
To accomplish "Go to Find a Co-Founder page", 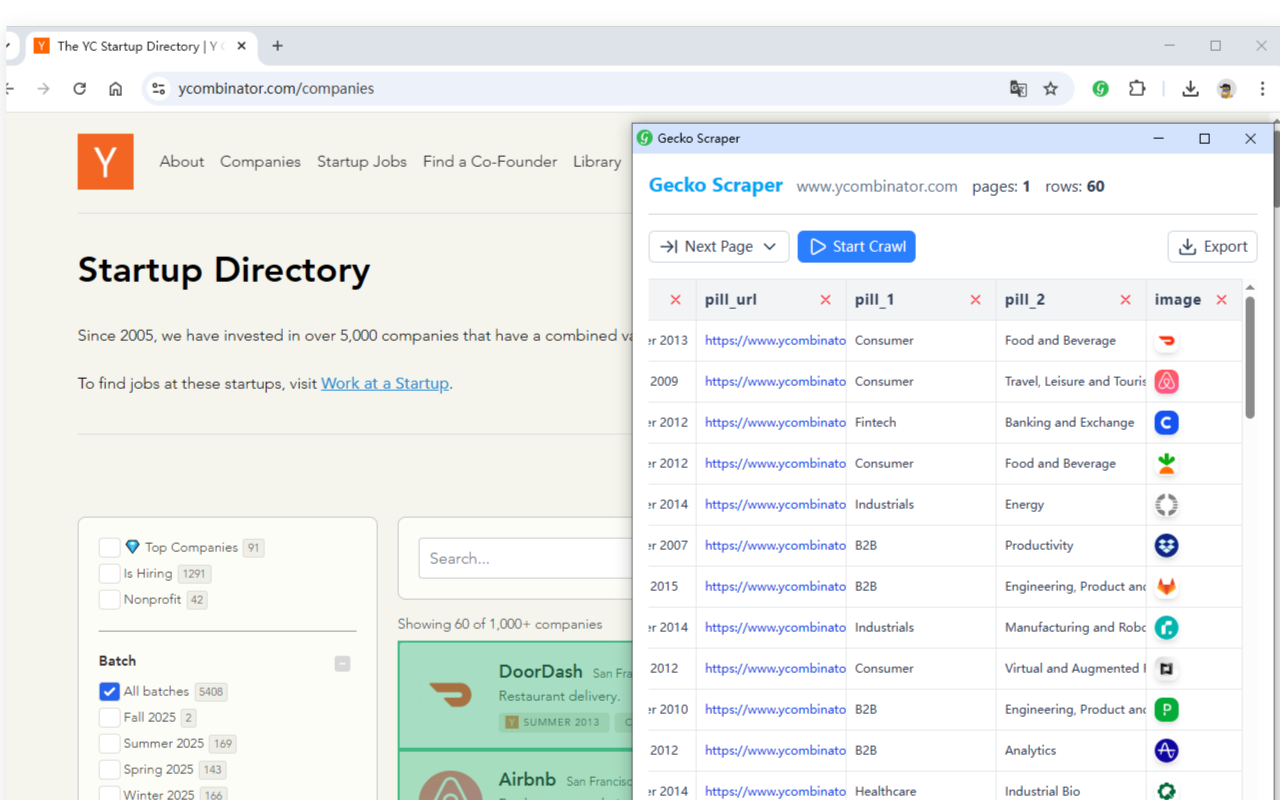I will point(489,161).
